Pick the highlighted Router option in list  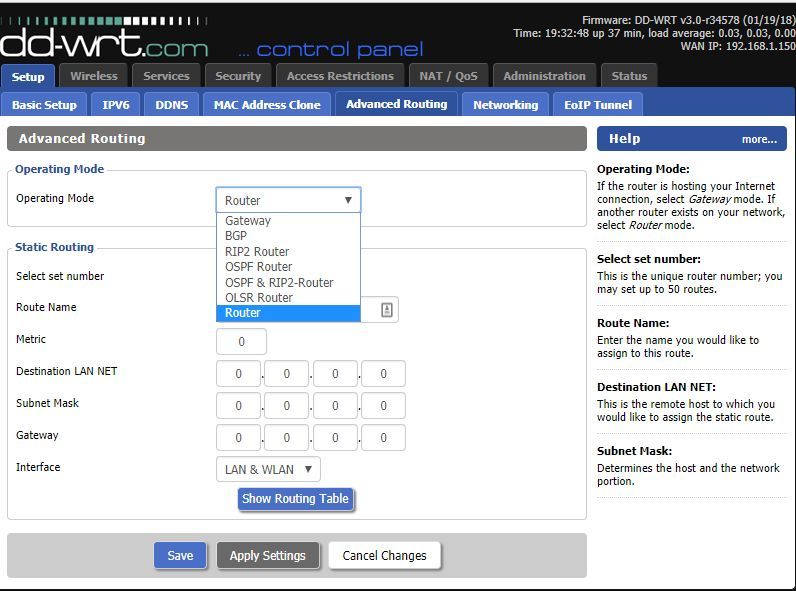click(288, 313)
